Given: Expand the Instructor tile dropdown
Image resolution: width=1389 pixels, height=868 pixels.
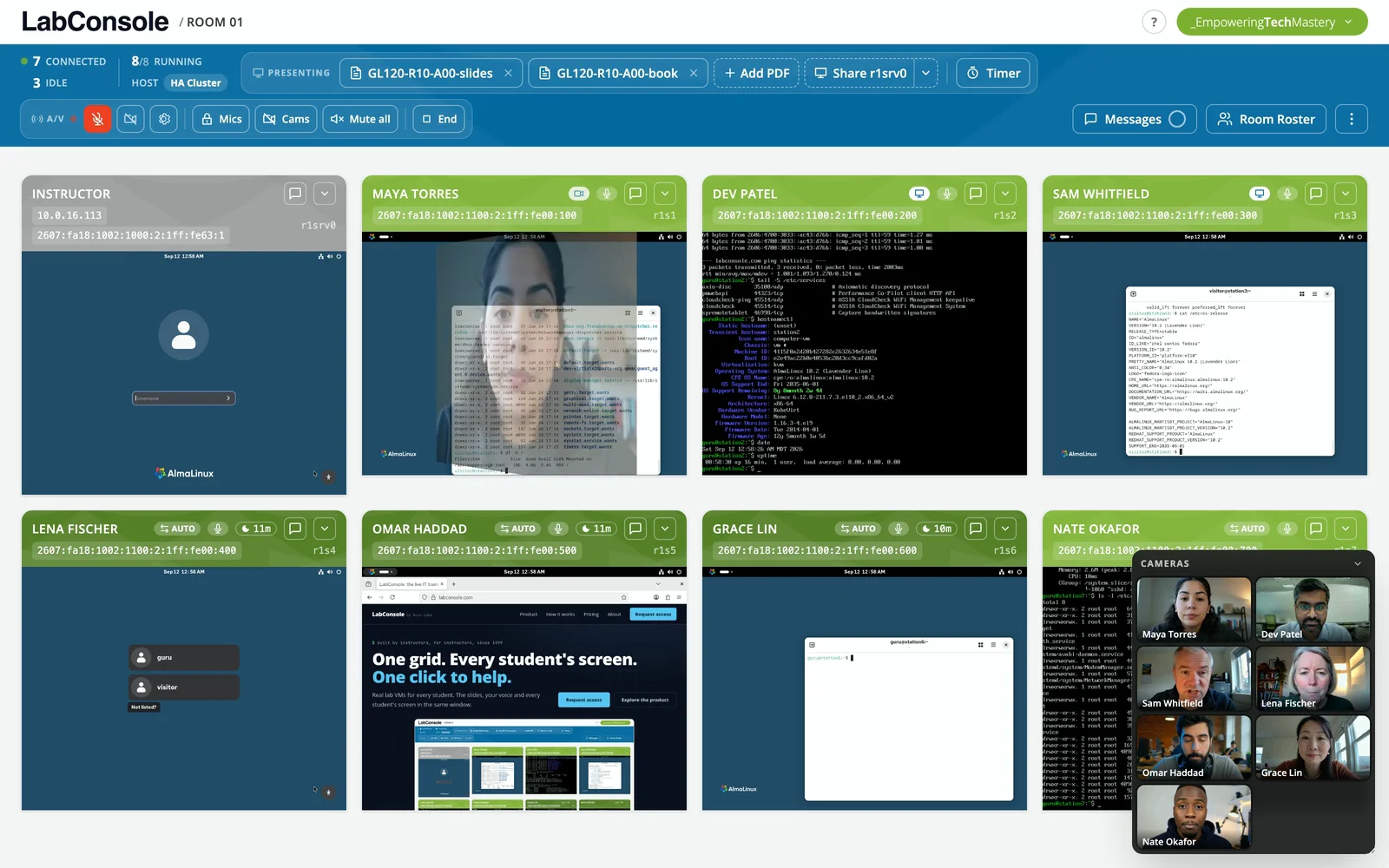Looking at the screenshot, I should pos(325,194).
